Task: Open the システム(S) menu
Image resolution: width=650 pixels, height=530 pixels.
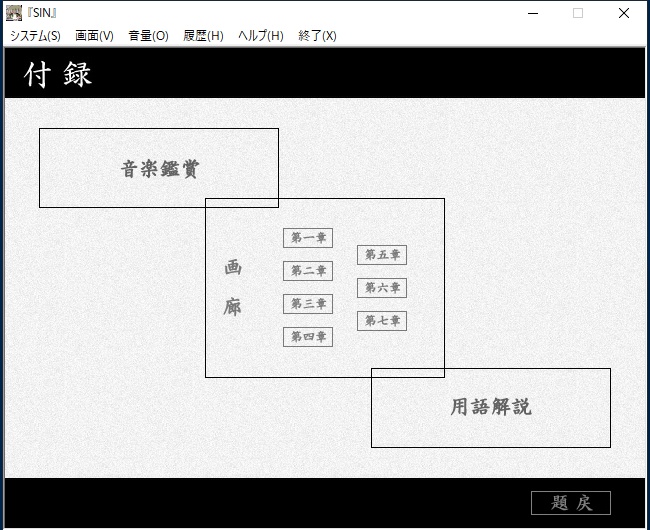Action: 35,36
